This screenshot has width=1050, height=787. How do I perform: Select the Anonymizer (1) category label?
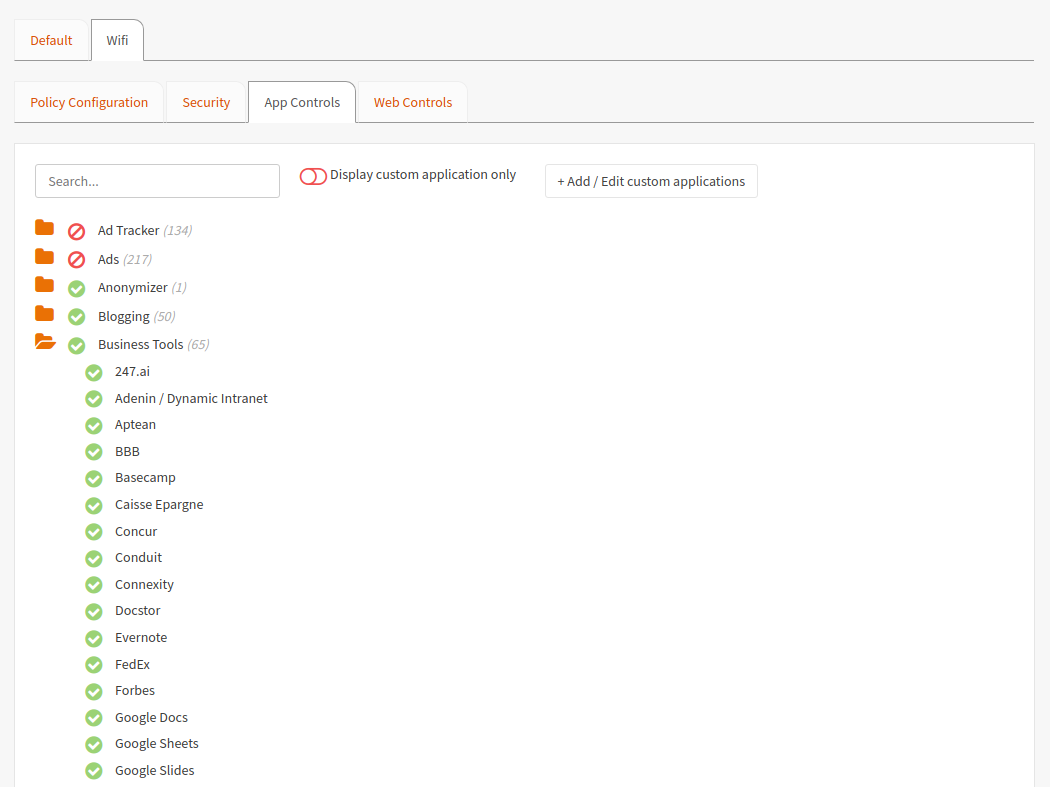[142, 287]
